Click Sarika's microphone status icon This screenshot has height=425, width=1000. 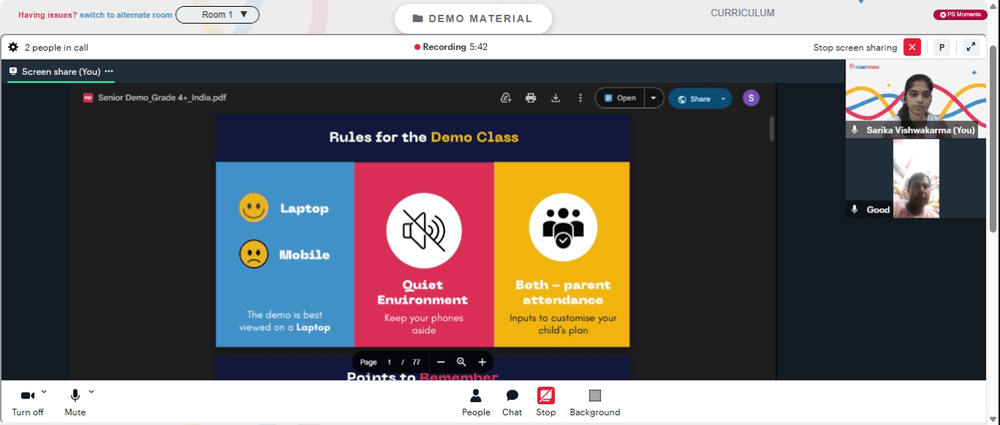855,130
